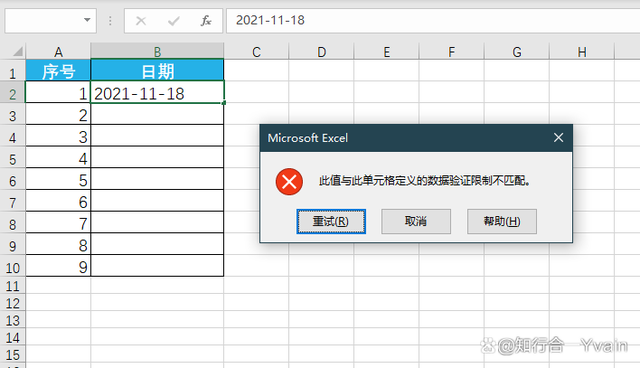
Task: Click cell A4 with value 3
Action: [58, 135]
